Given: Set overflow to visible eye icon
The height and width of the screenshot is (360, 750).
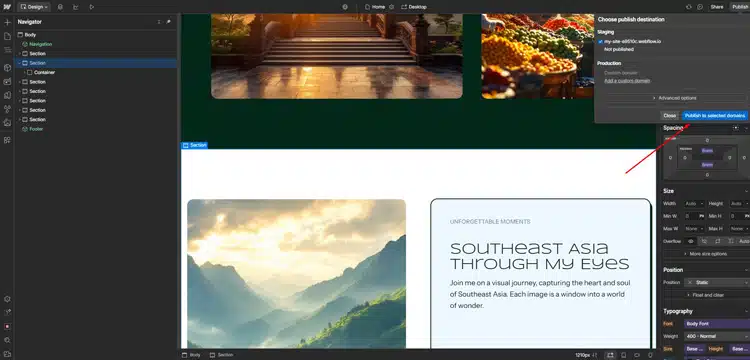Looking at the screenshot, I should [x=690, y=241].
